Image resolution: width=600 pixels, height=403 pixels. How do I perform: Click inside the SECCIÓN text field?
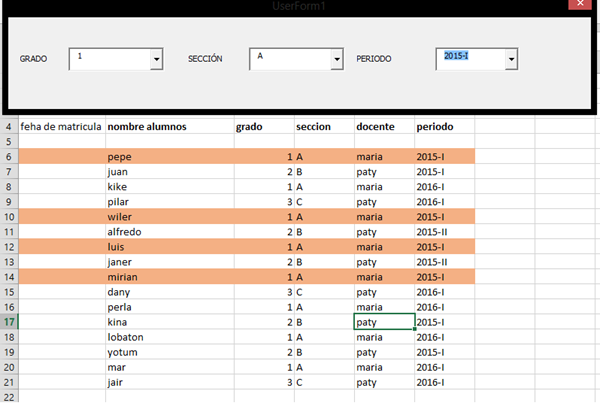pos(289,60)
